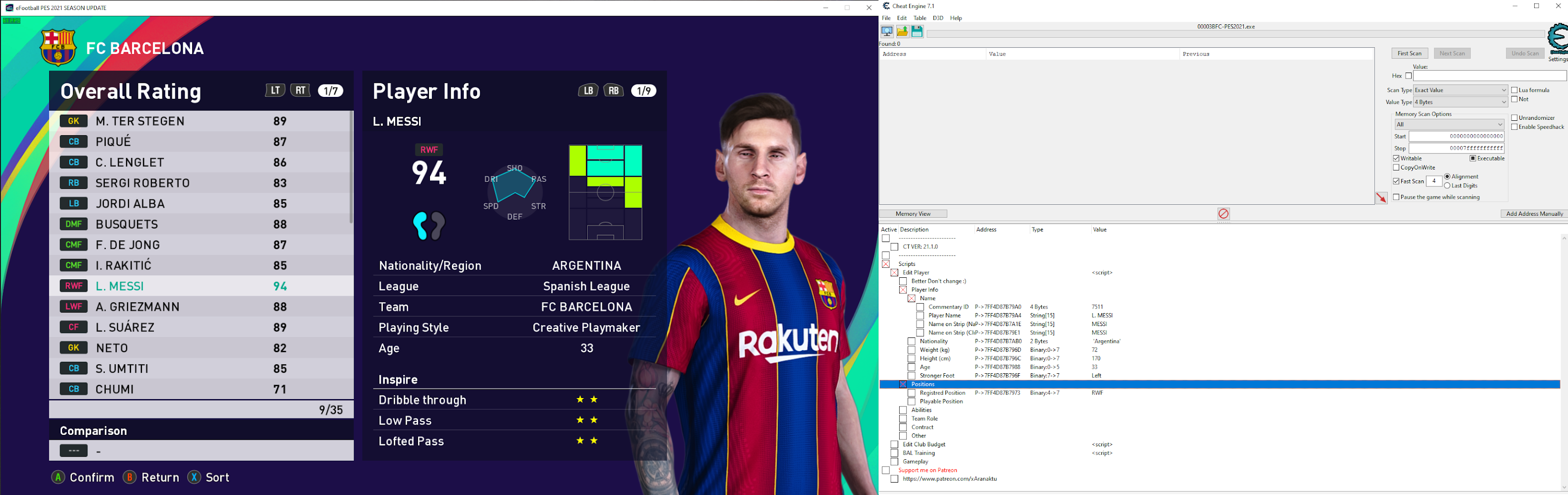This screenshot has width=1568, height=495.
Task: Click the red arrow icon above Pause option
Action: [1382, 197]
